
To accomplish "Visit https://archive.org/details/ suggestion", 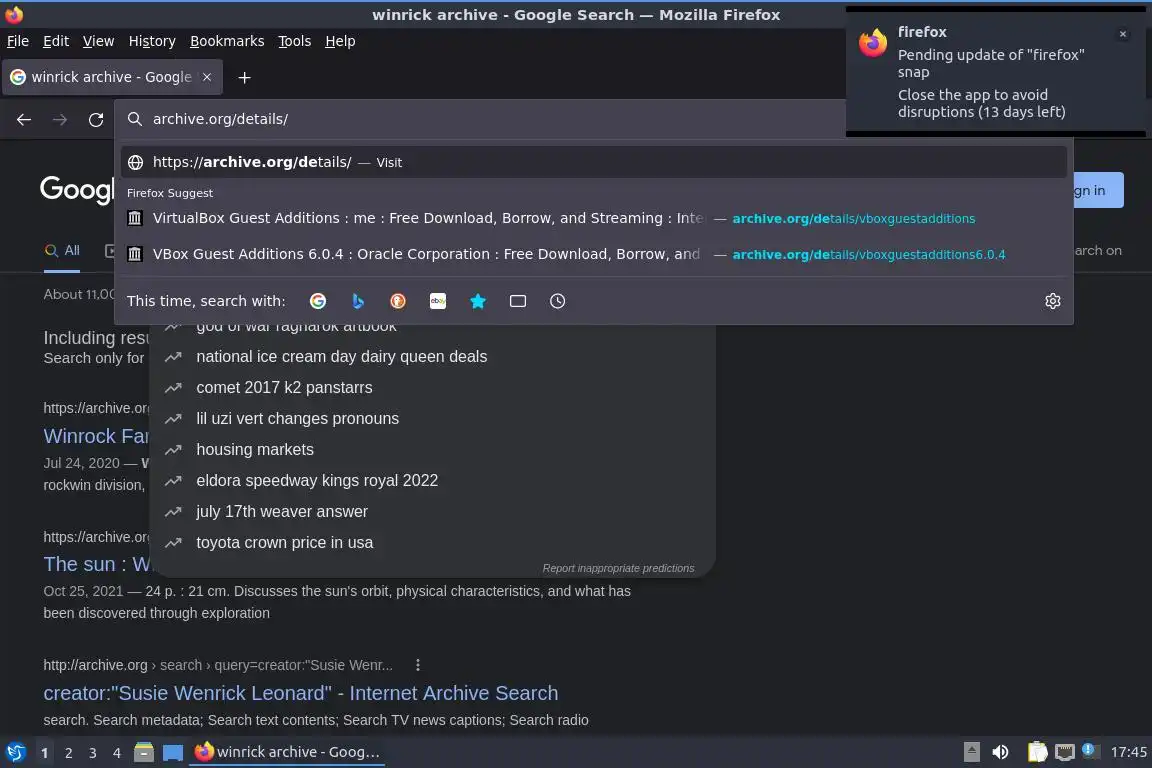I will (x=594, y=162).
